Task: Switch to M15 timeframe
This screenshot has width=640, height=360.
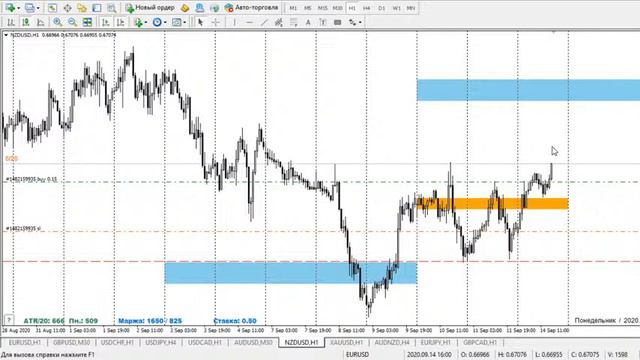Action: 322,8
